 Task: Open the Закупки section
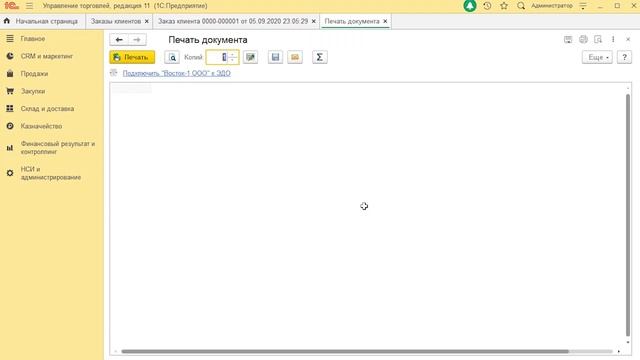coord(33,91)
